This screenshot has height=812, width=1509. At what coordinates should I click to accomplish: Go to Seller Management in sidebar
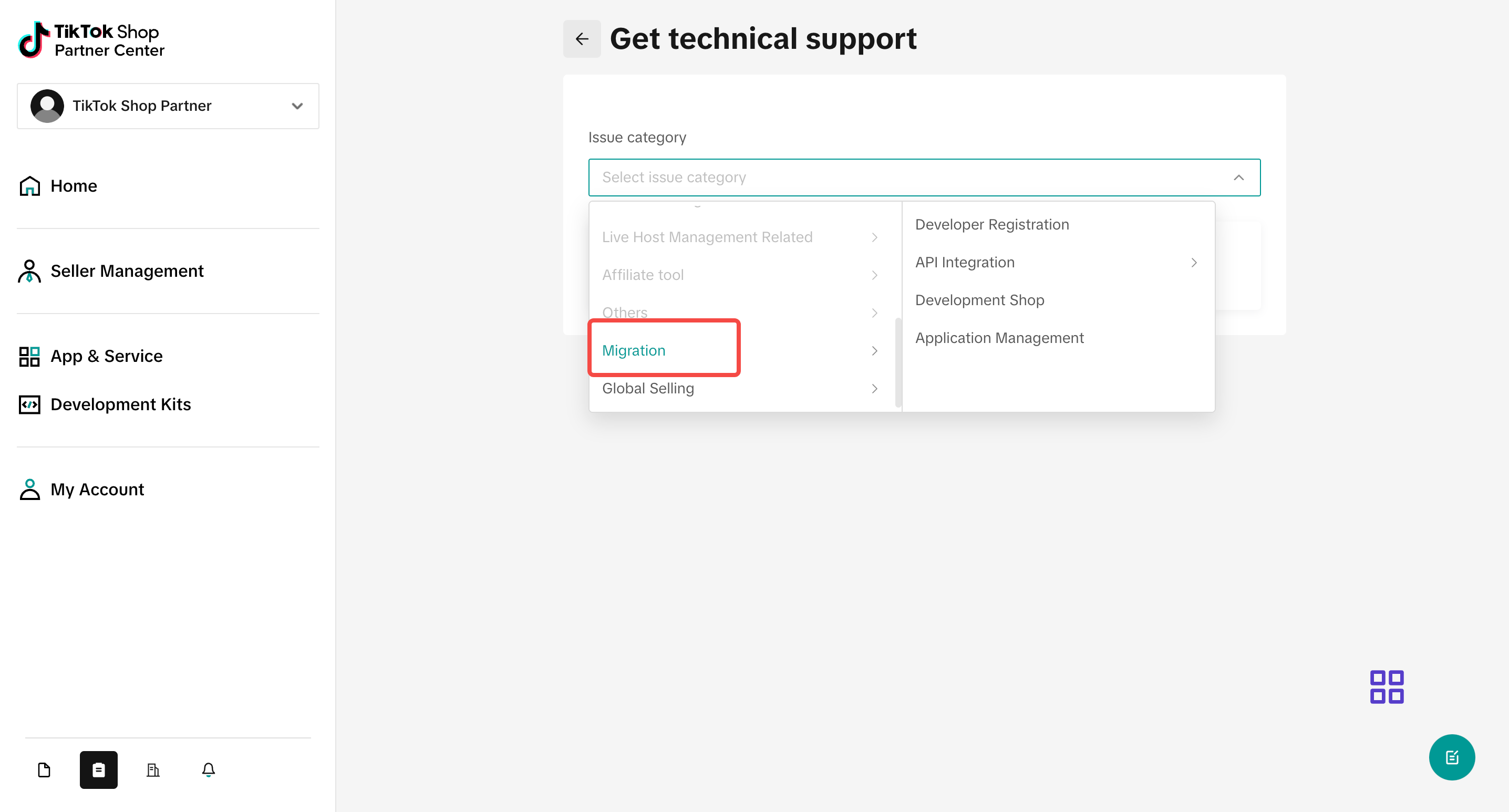(x=127, y=271)
